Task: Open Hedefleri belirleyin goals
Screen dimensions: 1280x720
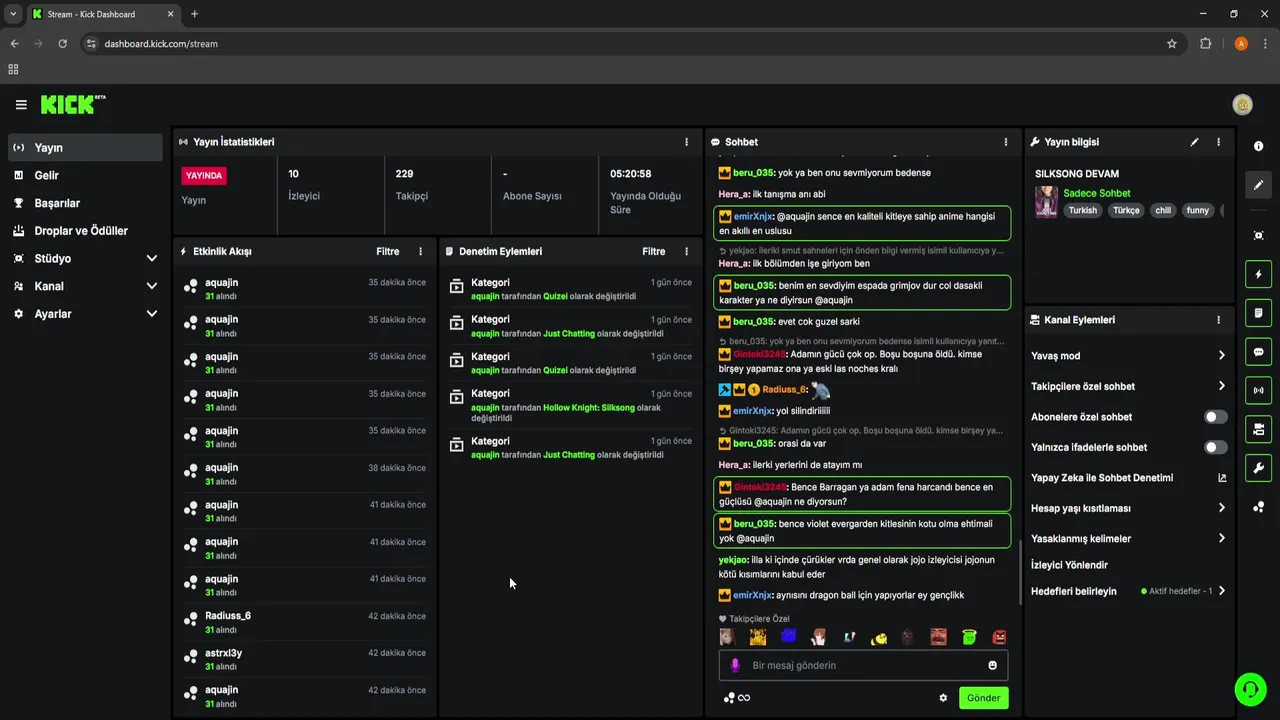Action: [1129, 591]
